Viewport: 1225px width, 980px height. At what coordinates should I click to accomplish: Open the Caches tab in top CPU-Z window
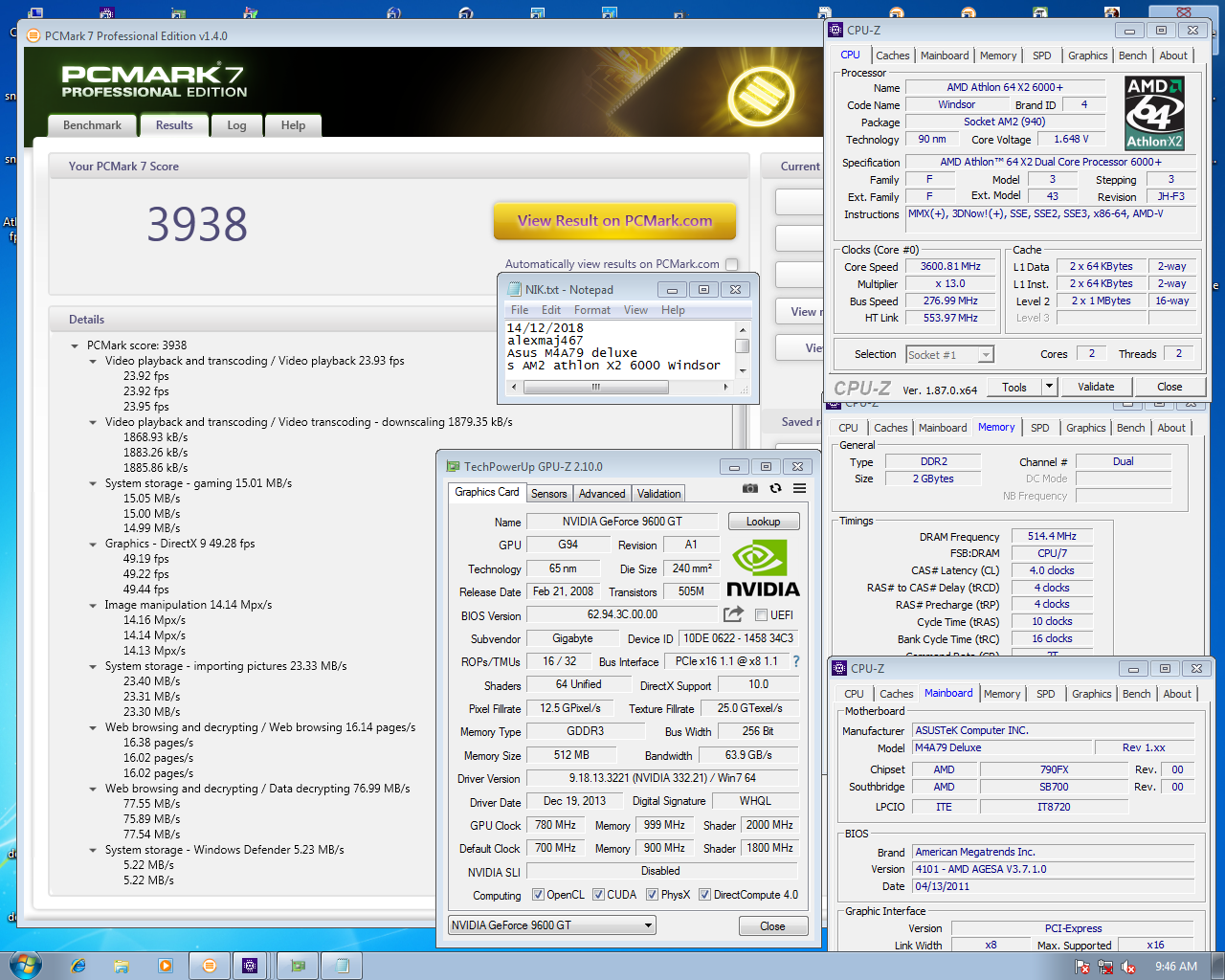(x=893, y=56)
